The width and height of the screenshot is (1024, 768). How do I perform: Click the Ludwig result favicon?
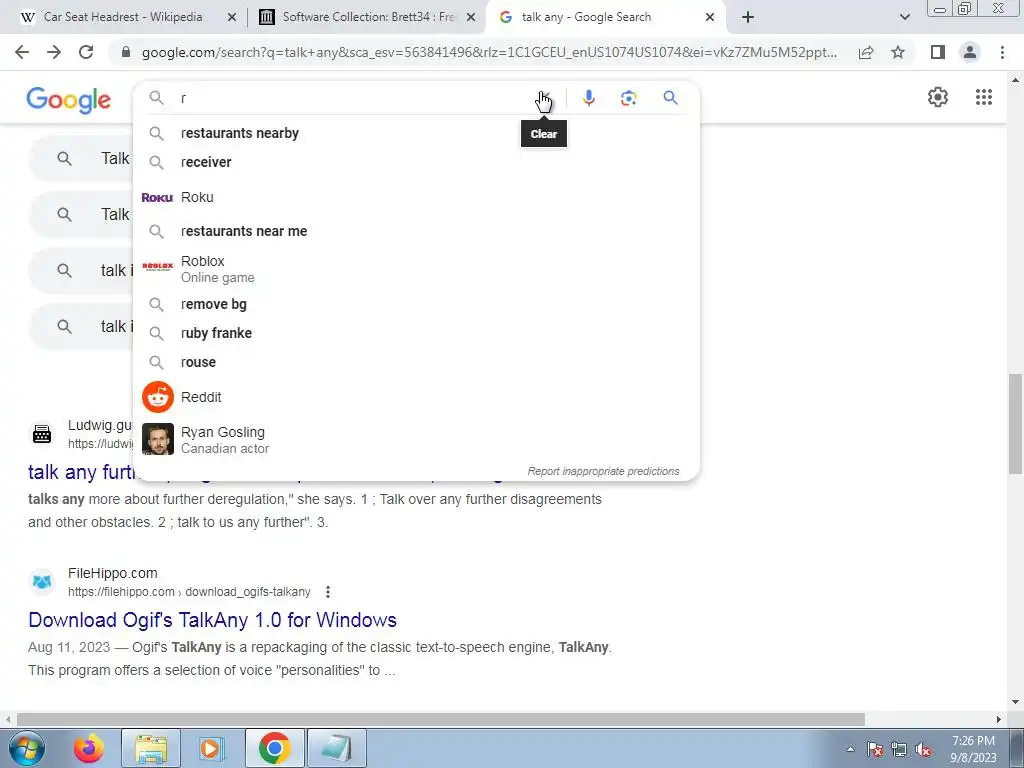click(42, 434)
